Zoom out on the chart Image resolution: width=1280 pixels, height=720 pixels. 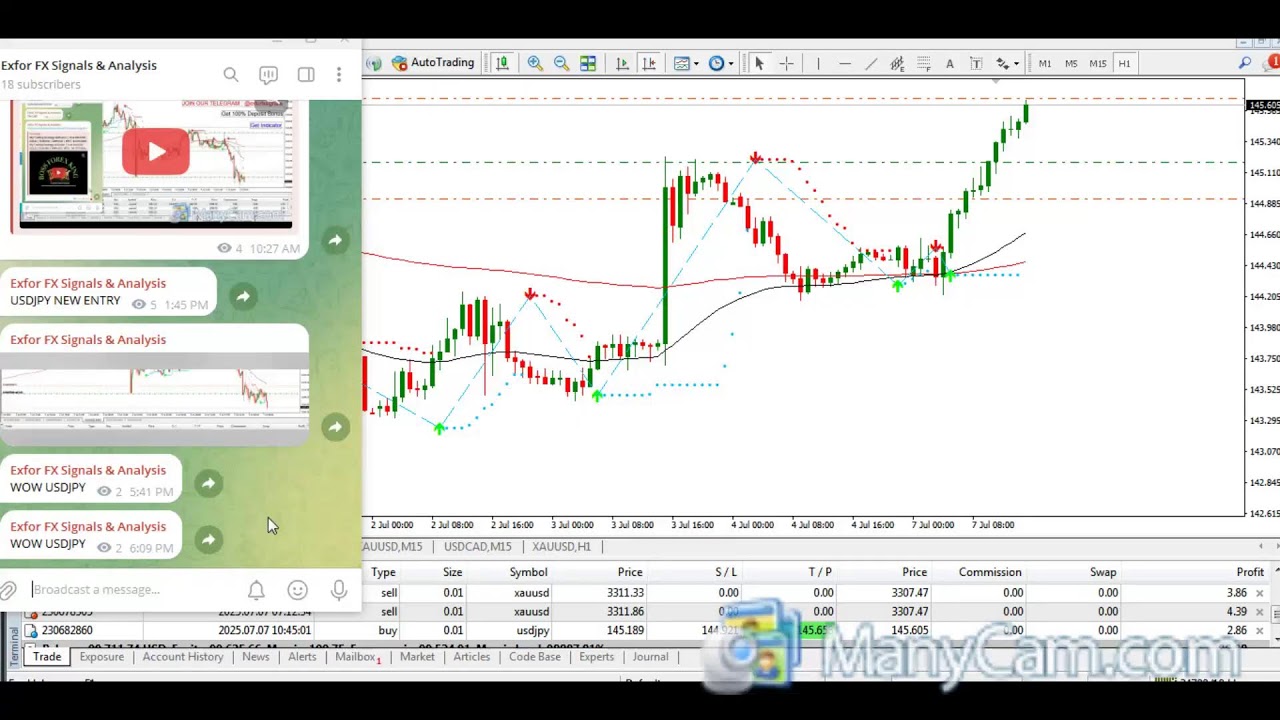click(x=561, y=63)
